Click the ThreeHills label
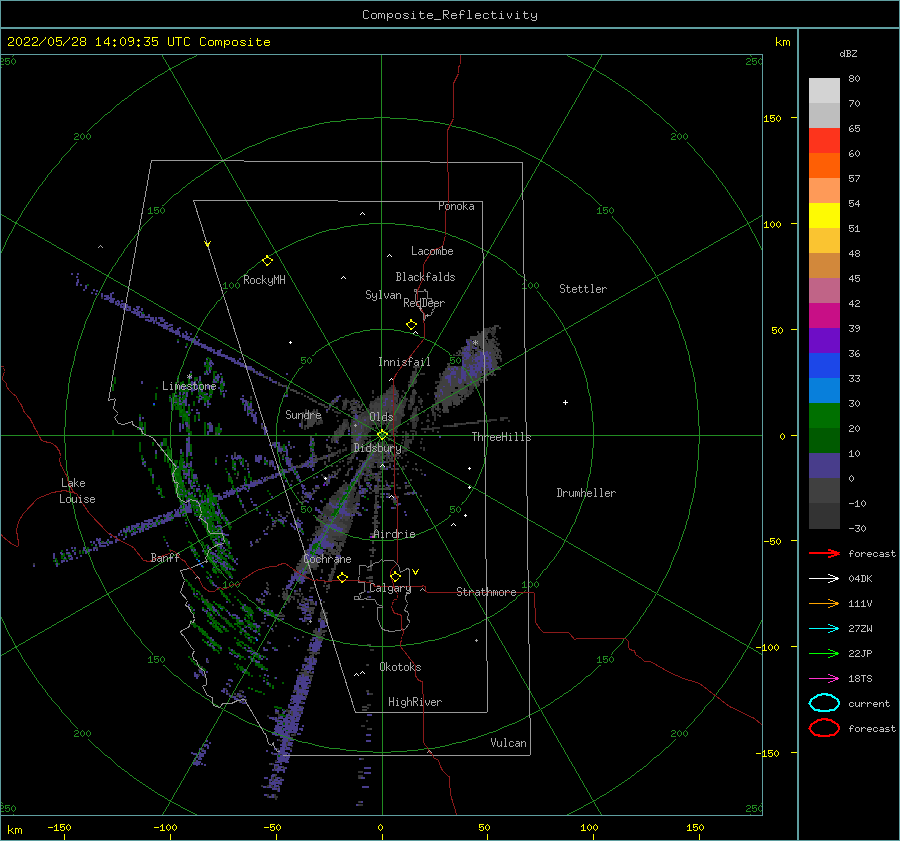This screenshot has width=900, height=841. tap(501, 437)
